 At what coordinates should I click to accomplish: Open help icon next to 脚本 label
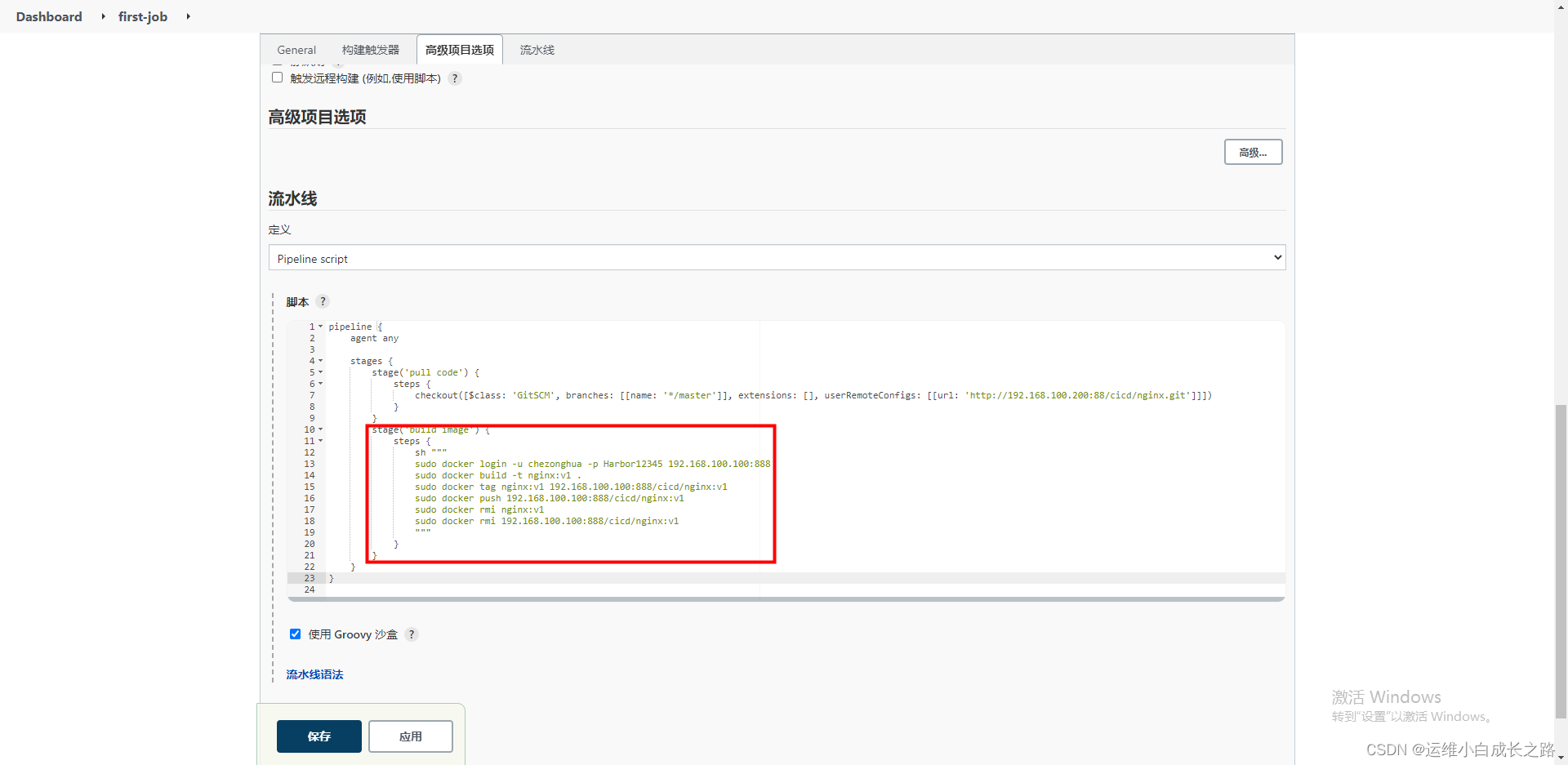[323, 301]
